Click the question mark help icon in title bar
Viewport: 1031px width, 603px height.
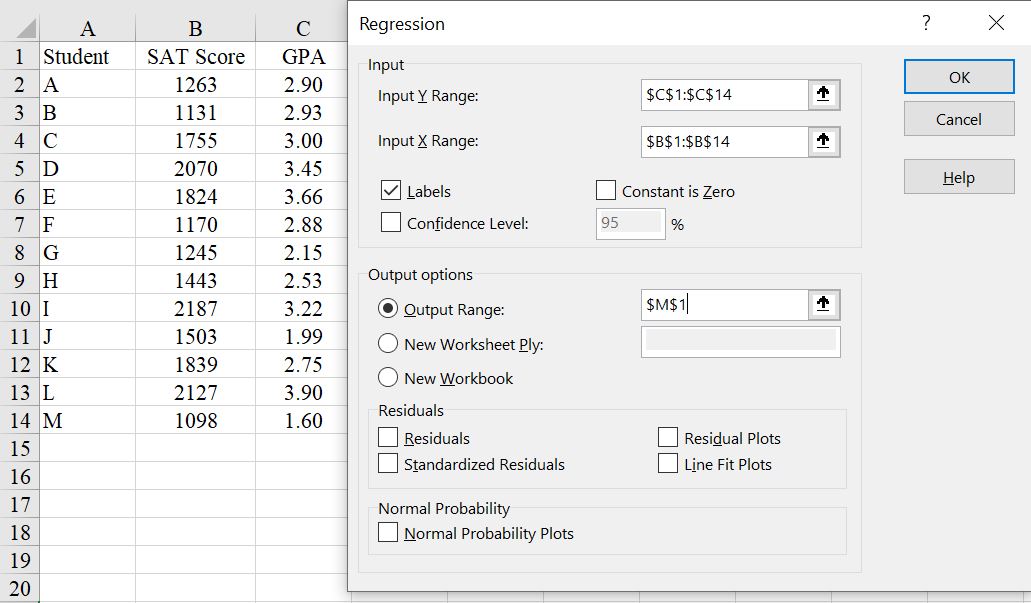coord(926,23)
